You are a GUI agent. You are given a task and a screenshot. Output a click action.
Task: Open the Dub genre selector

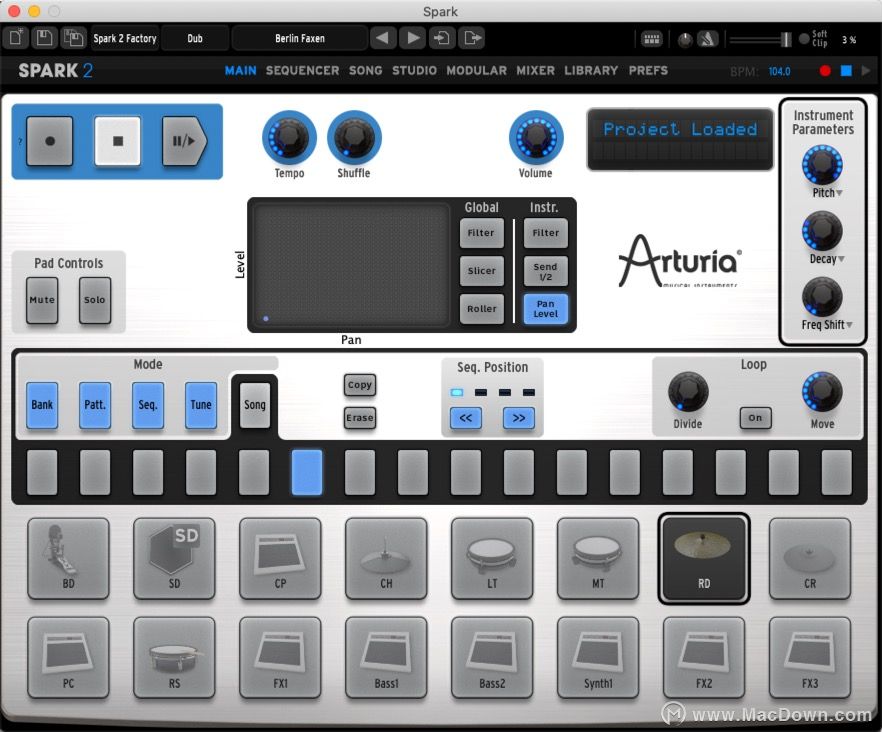[195, 38]
